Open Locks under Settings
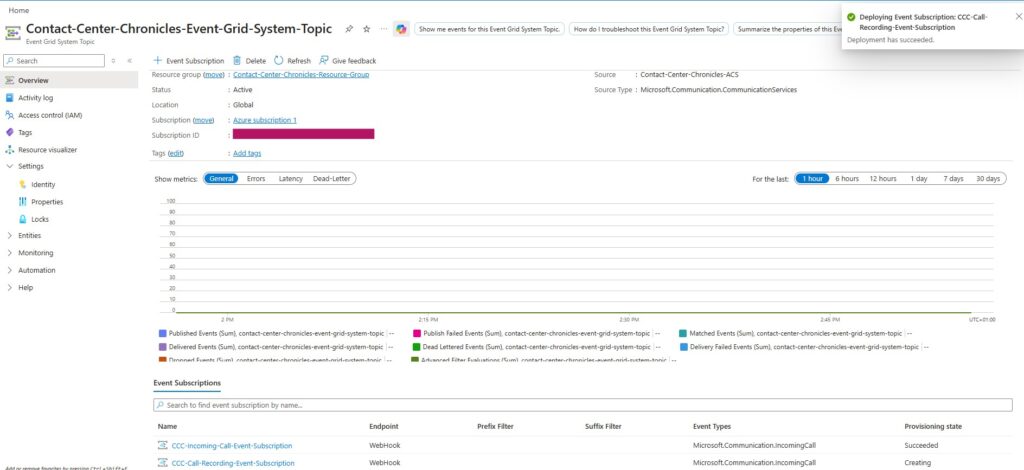The height and width of the screenshot is (470, 1024). pos(39,218)
